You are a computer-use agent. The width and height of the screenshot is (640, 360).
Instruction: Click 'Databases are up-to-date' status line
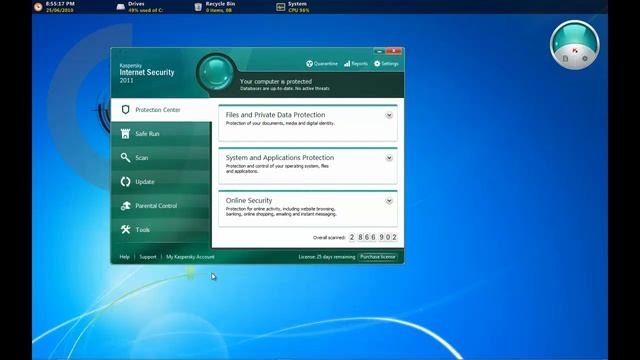coord(284,88)
